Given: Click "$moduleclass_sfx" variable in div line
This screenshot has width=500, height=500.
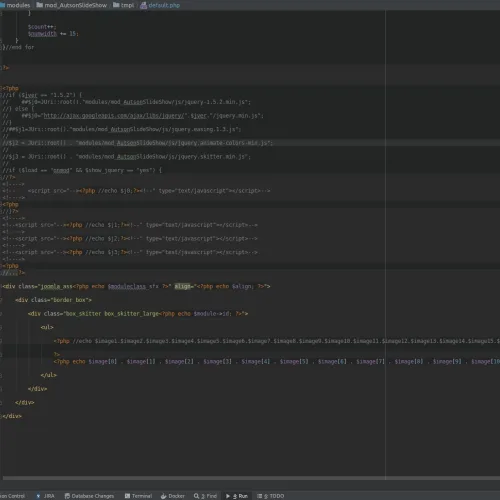Looking at the screenshot, I should point(133,286).
